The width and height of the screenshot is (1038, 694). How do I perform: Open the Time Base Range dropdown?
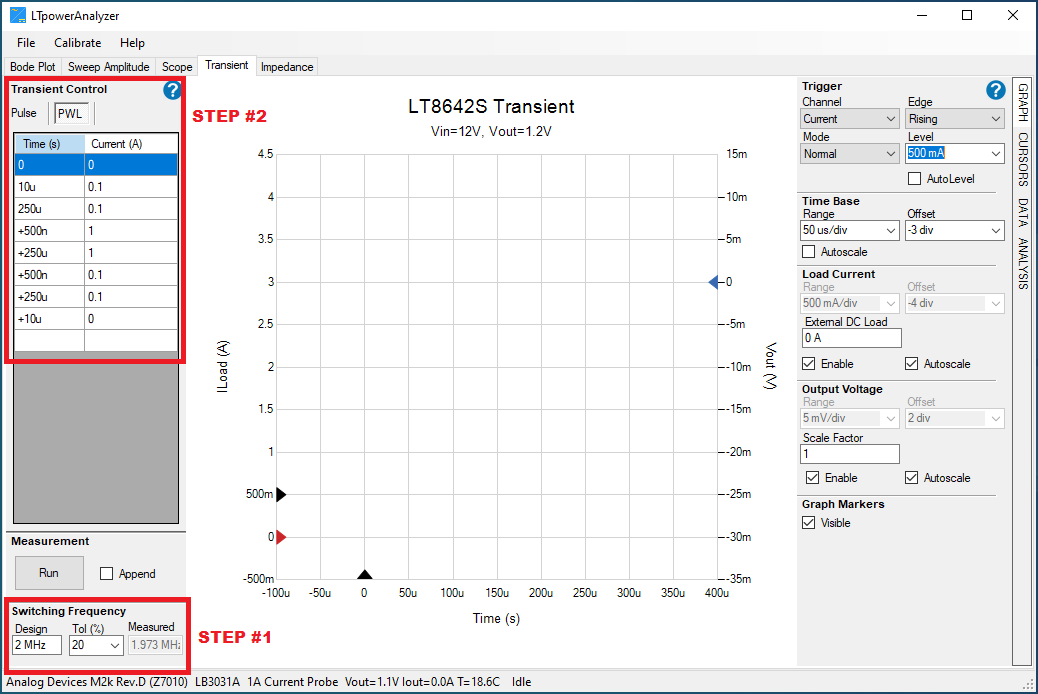849,230
